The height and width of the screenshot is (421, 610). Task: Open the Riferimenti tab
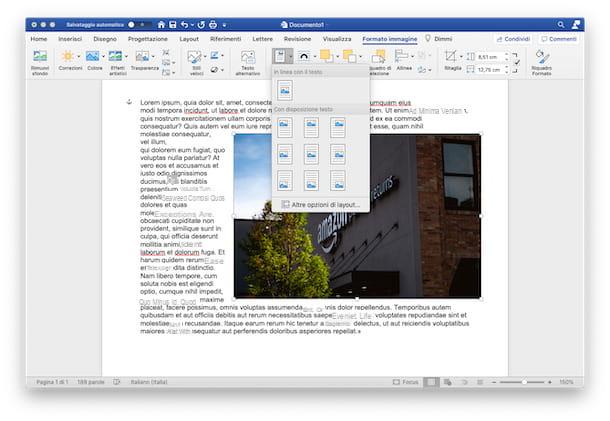[226, 39]
